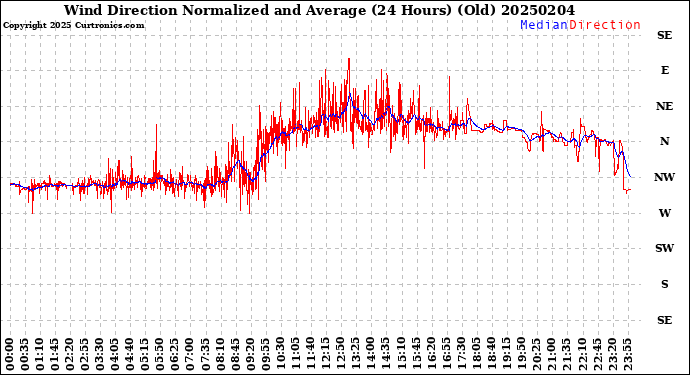Click the 18:40 time axis label
The height and width of the screenshot is (375, 690).
pyautogui.click(x=491, y=355)
